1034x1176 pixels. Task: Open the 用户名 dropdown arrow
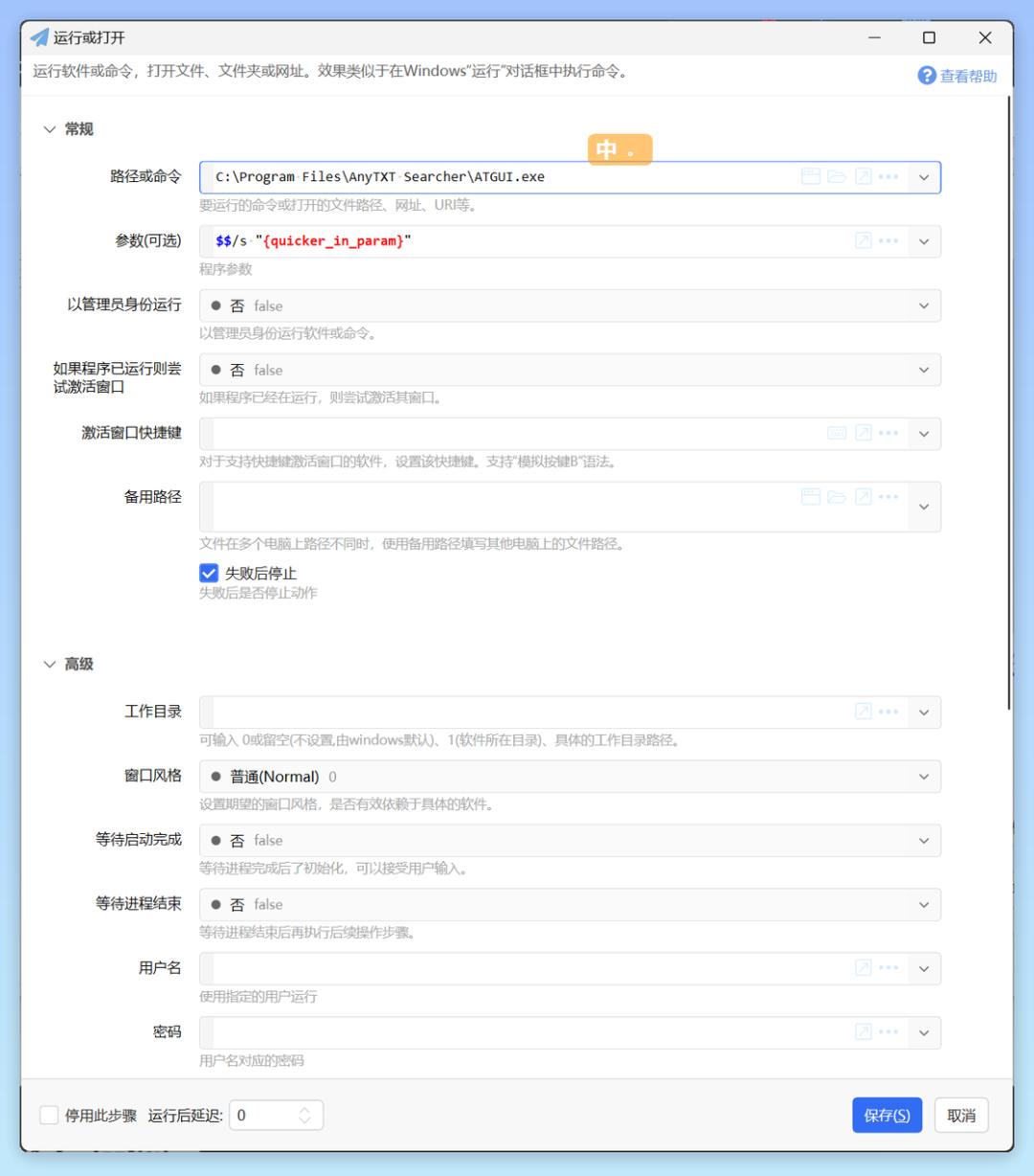(924, 968)
